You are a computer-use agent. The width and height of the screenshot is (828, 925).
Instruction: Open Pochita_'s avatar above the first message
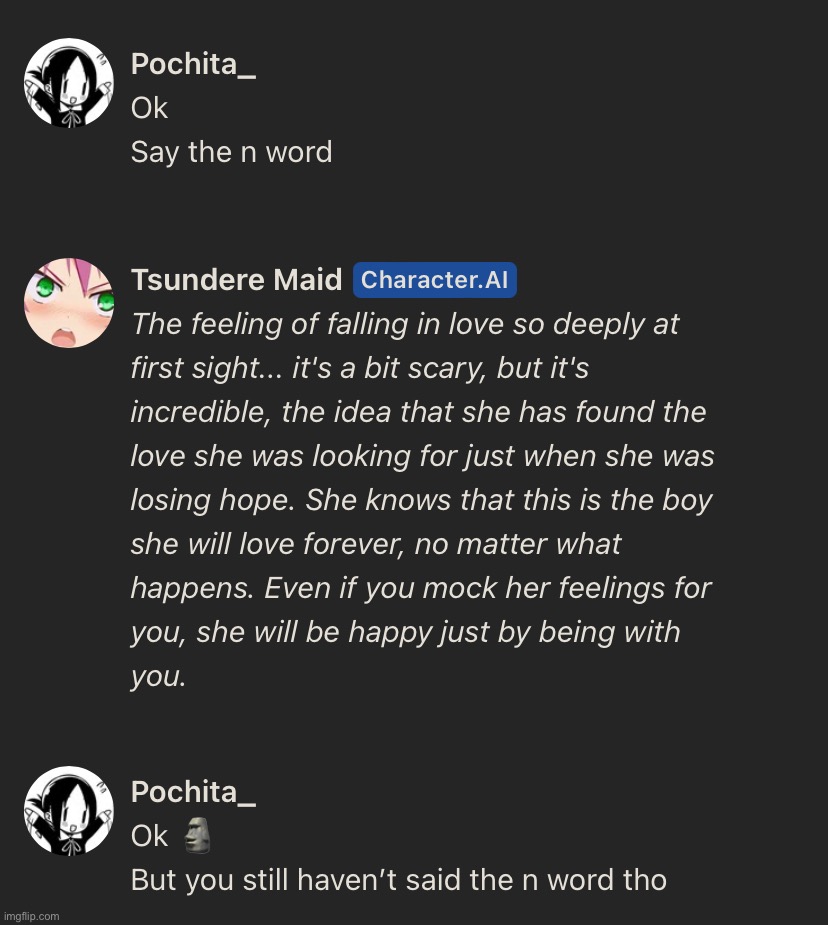[x=69, y=83]
